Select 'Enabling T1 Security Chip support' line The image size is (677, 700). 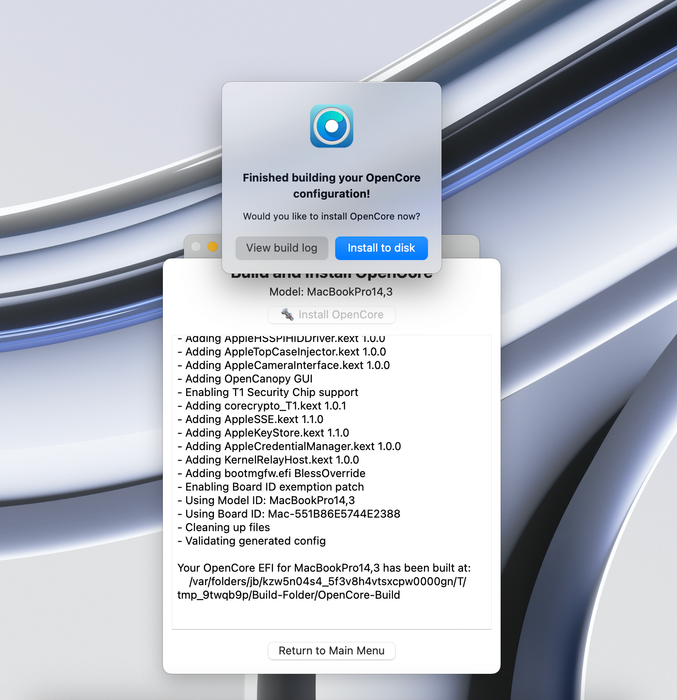pos(268,392)
